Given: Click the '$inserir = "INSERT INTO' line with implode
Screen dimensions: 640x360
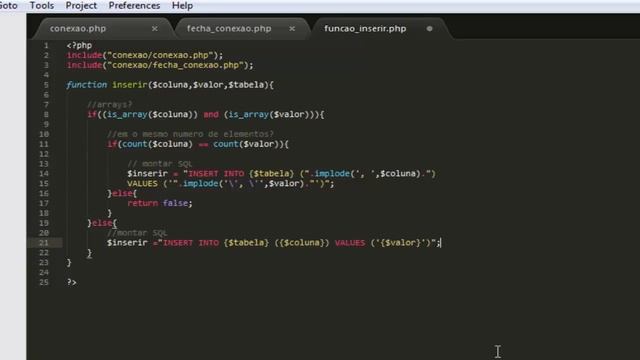Looking at the screenshot, I should click(282, 173).
